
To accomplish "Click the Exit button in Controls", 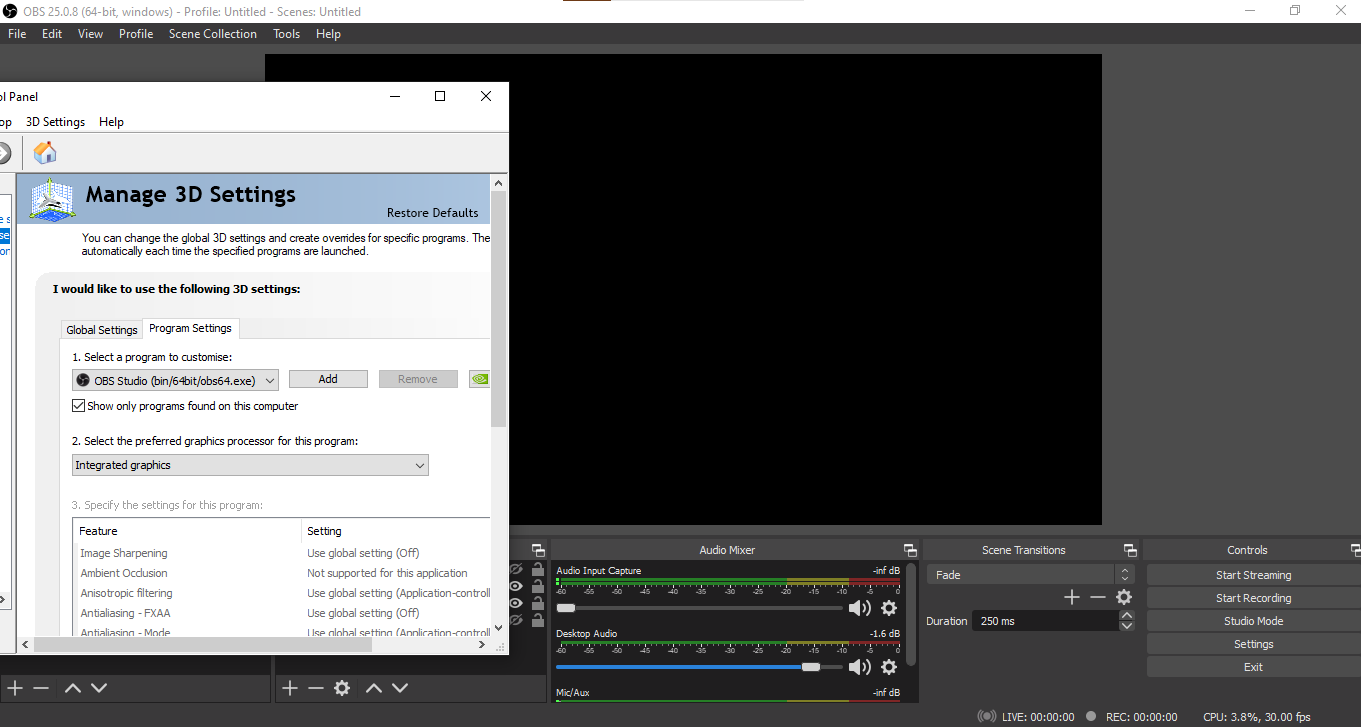I will (x=1253, y=667).
